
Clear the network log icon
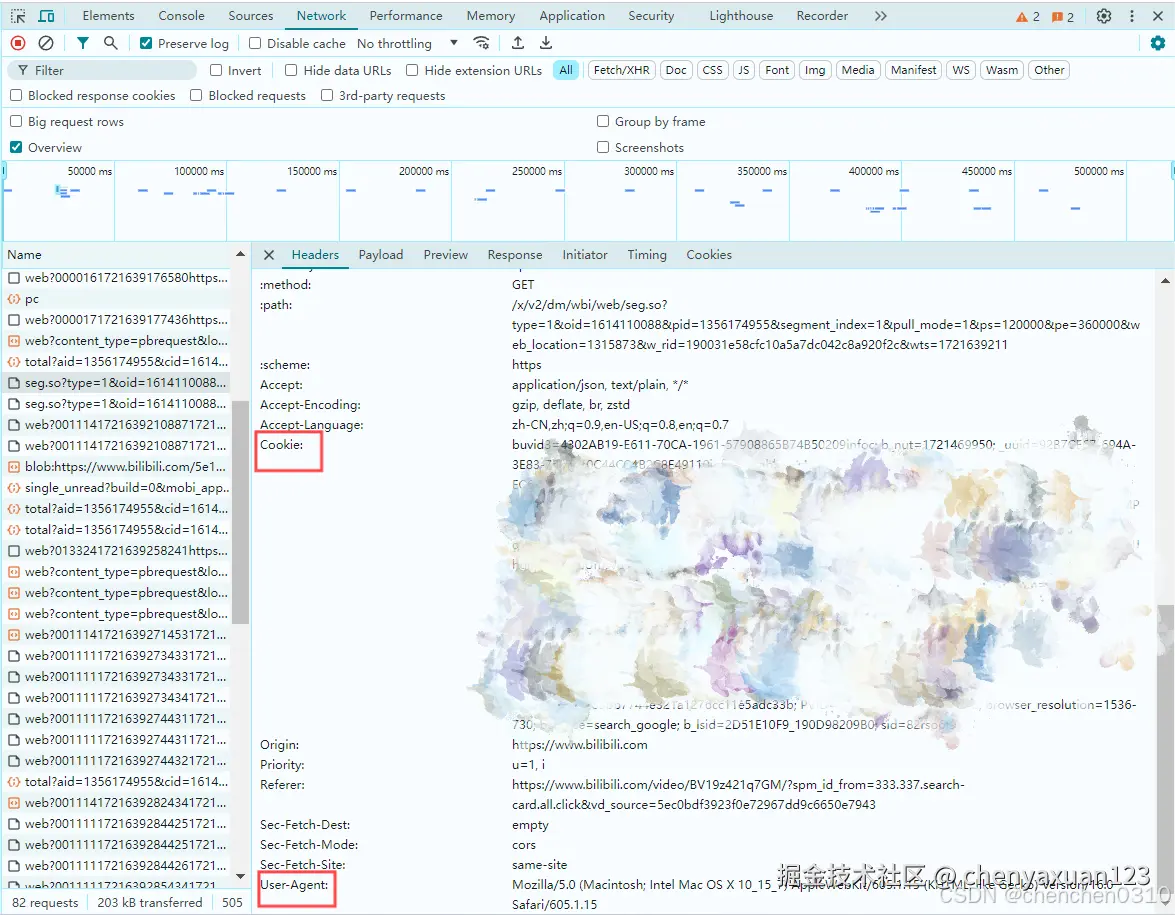pos(46,43)
